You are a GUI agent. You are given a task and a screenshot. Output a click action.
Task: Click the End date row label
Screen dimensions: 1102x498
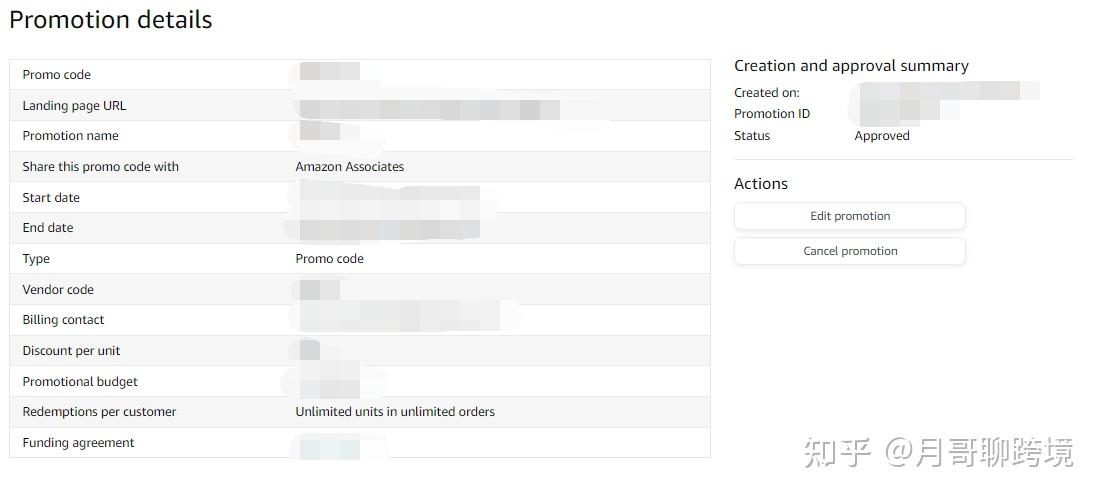pos(48,228)
